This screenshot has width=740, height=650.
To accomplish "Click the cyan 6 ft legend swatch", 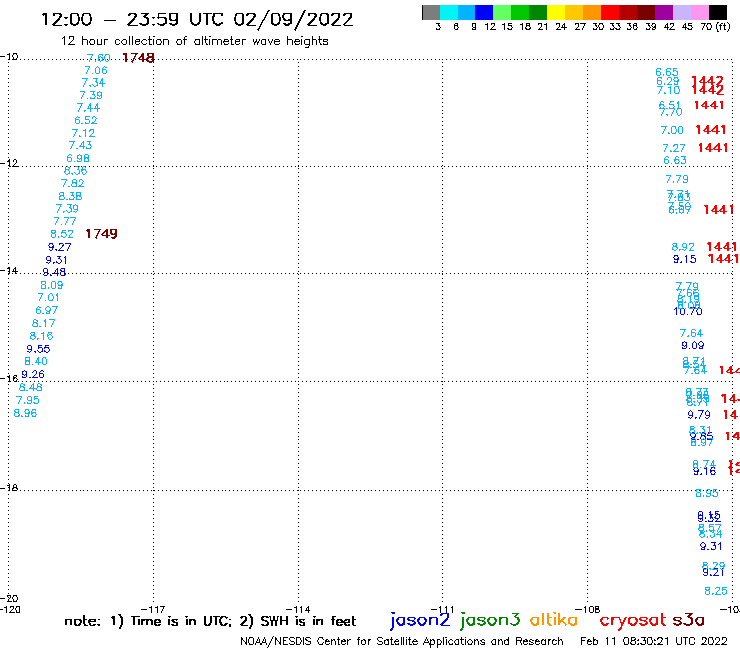I will [x=449, y=12].
